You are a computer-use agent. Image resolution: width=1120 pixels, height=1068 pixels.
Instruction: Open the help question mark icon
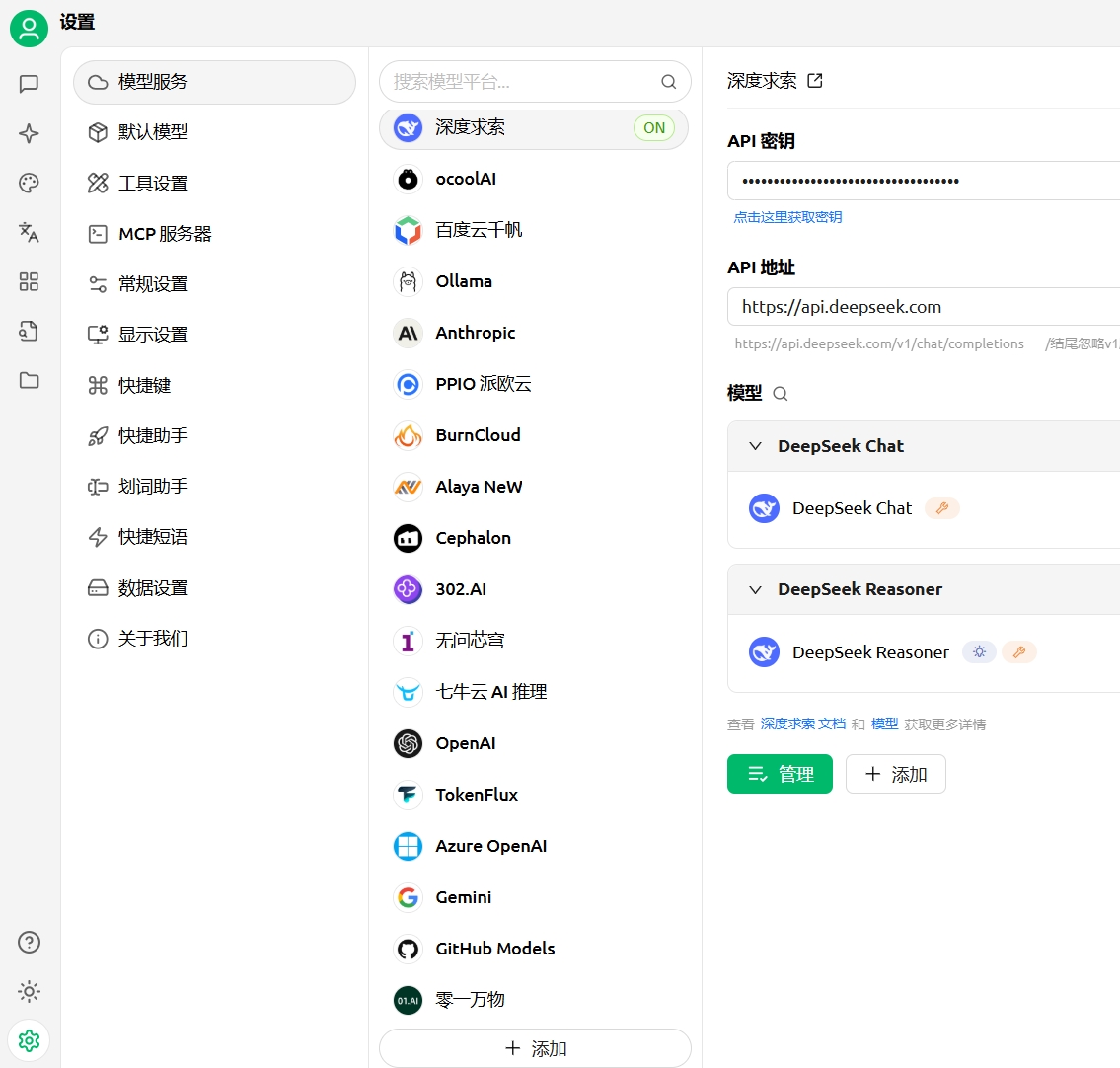(29, 943)
